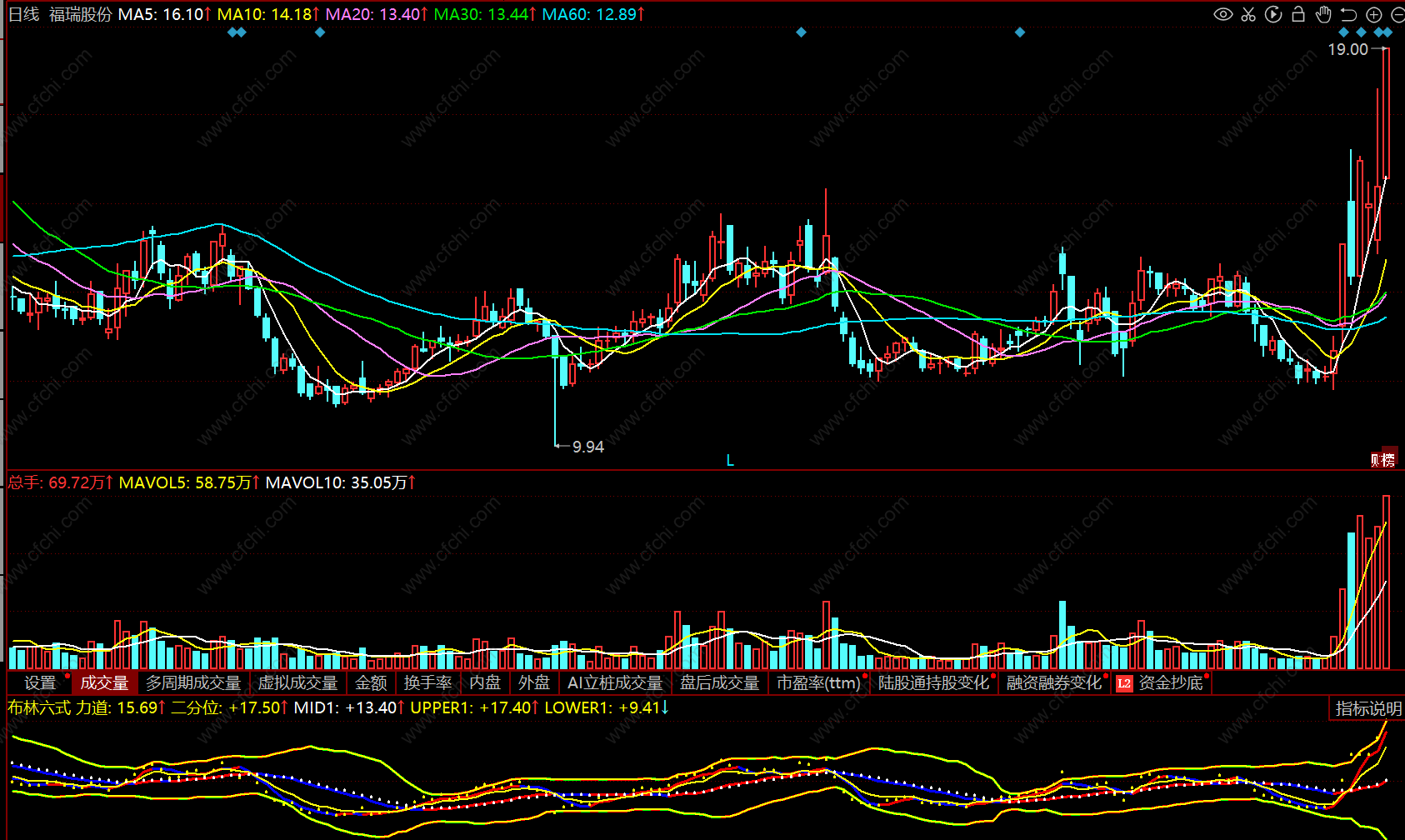Click the UPPER1: +17.40 value
Viewport: 1405px width, 840px height.
475,707
